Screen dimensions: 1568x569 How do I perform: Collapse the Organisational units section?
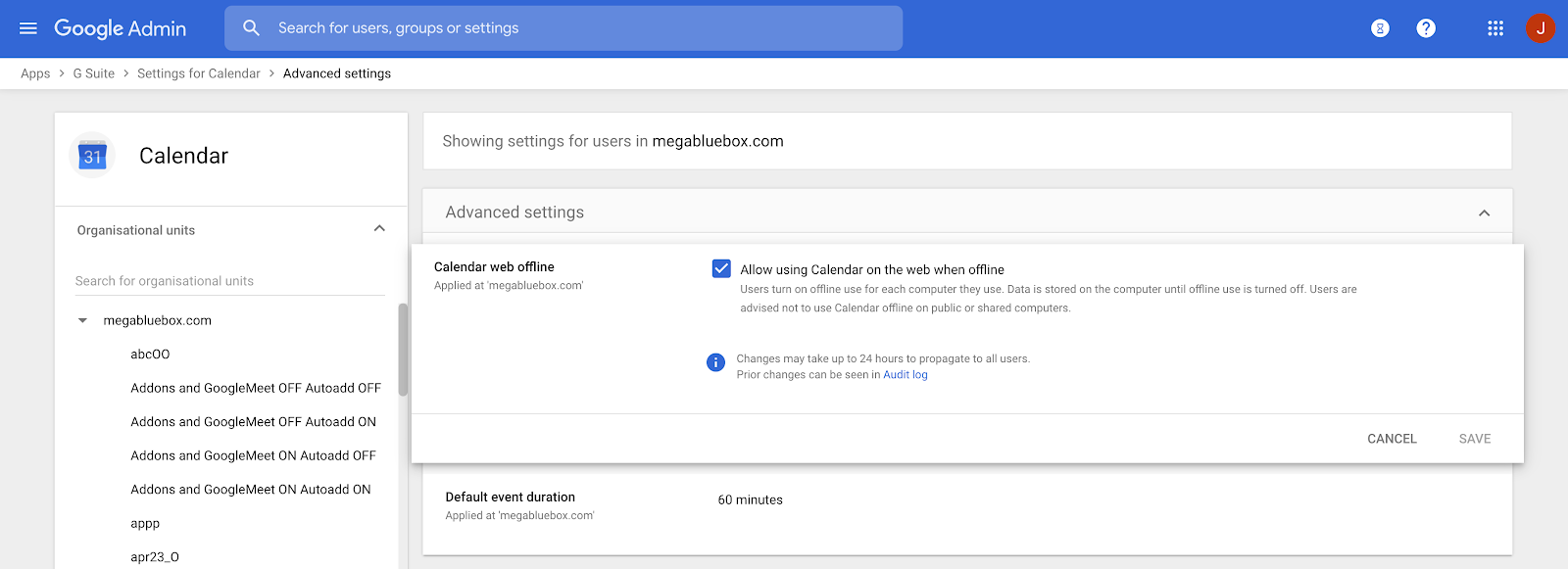click(379, 229)
